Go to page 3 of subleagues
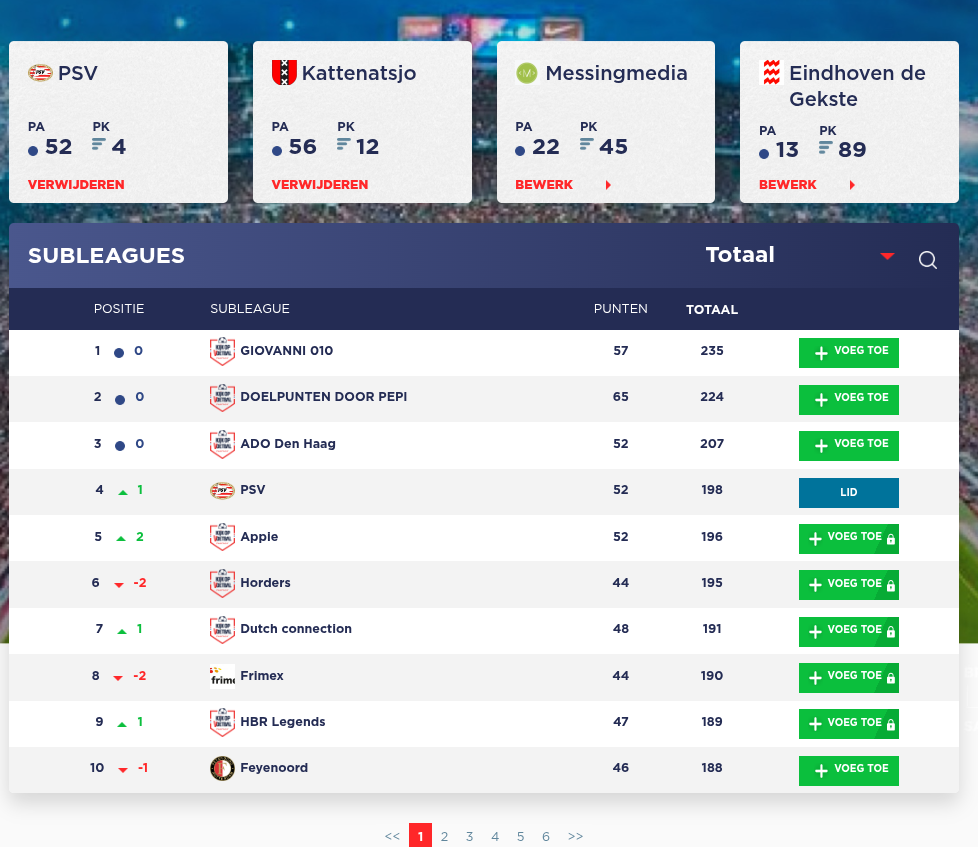This screenshot has width=978, height=847. click(470, 836)
